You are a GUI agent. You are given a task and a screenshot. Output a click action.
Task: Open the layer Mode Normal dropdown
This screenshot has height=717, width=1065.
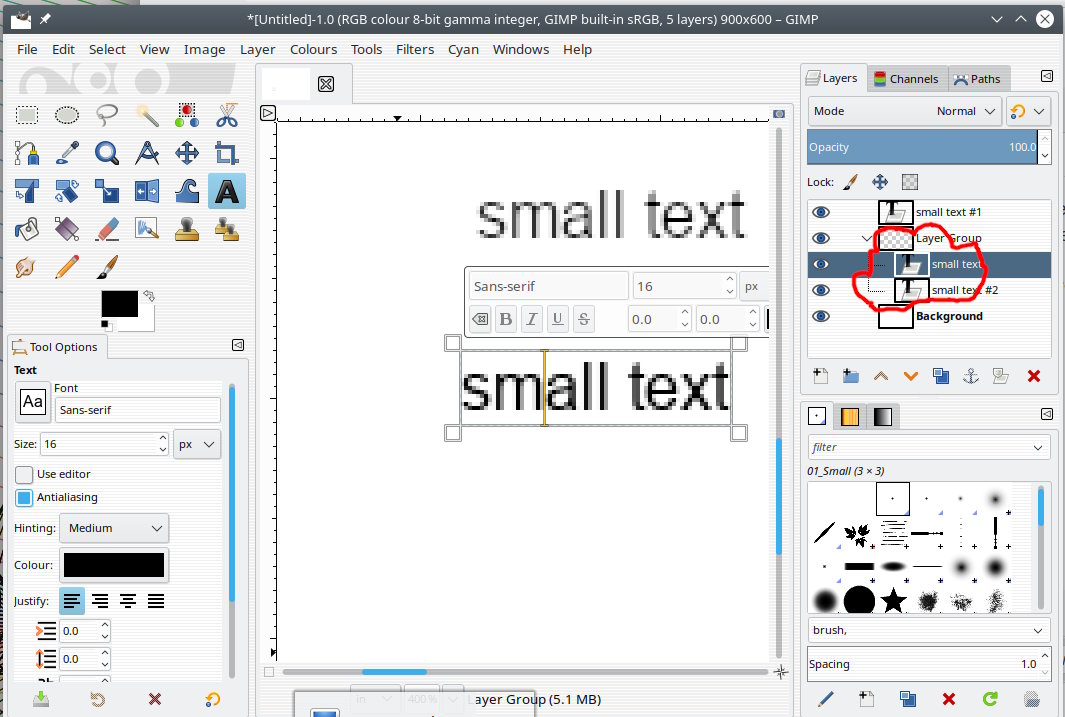[904, 111]
